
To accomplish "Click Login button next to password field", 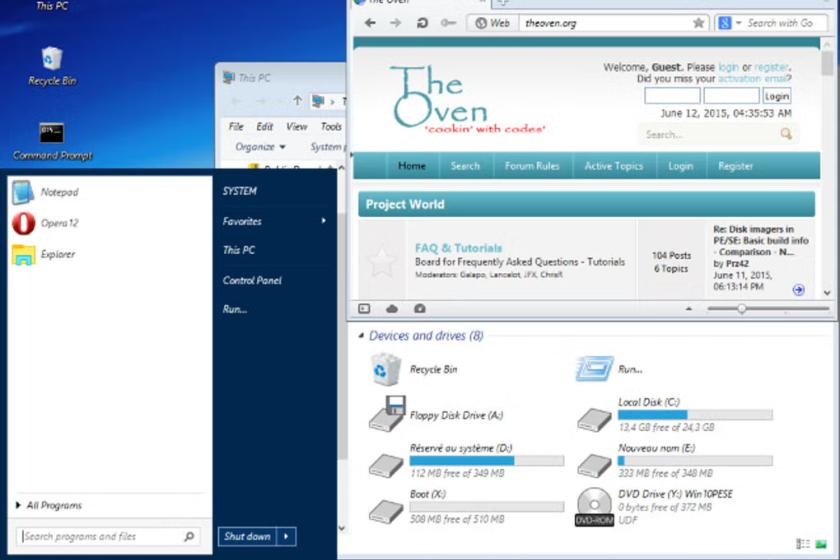I will pos(777,96).
